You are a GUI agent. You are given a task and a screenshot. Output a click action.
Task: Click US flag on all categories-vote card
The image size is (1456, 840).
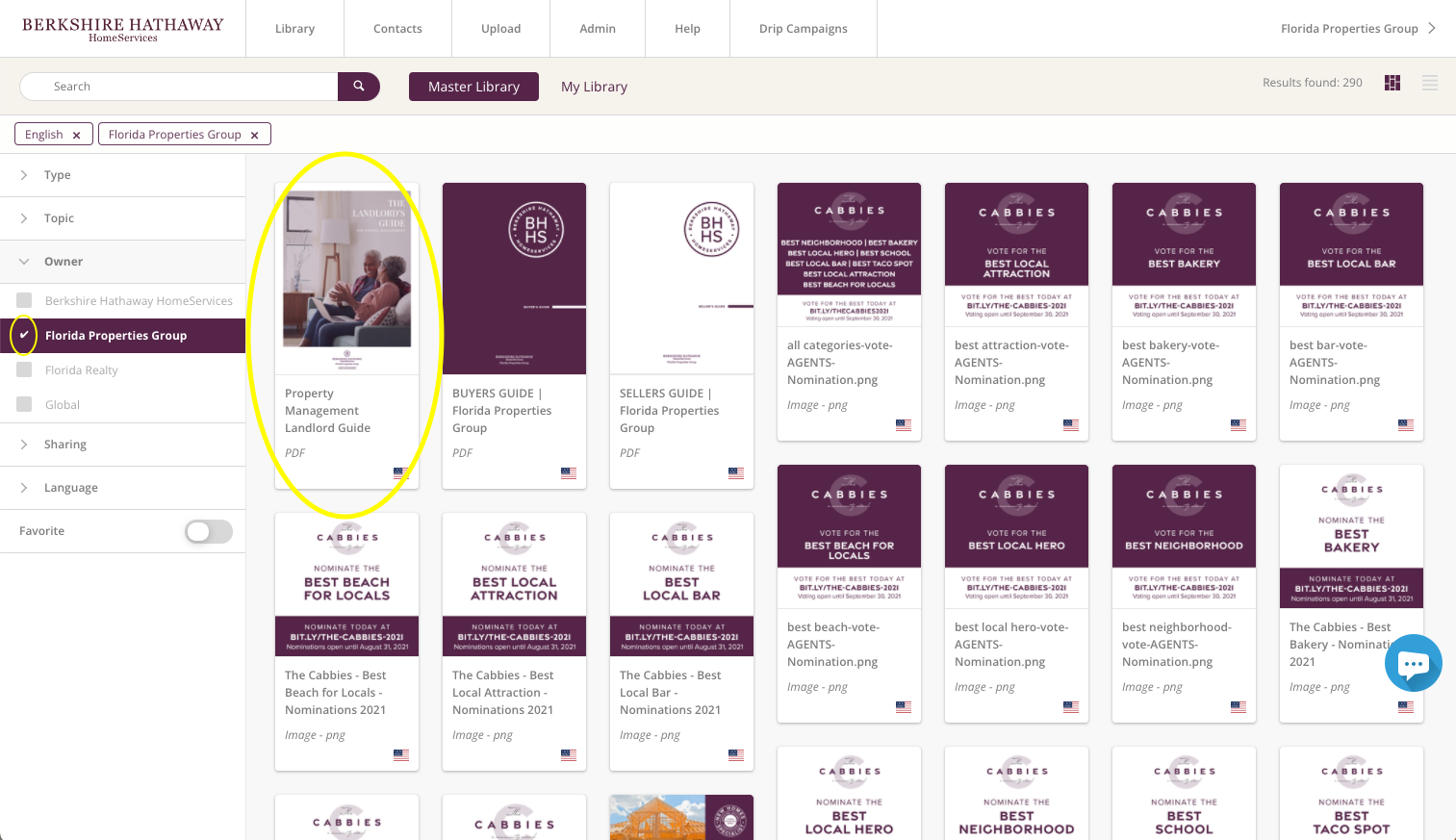click(904, 424)
